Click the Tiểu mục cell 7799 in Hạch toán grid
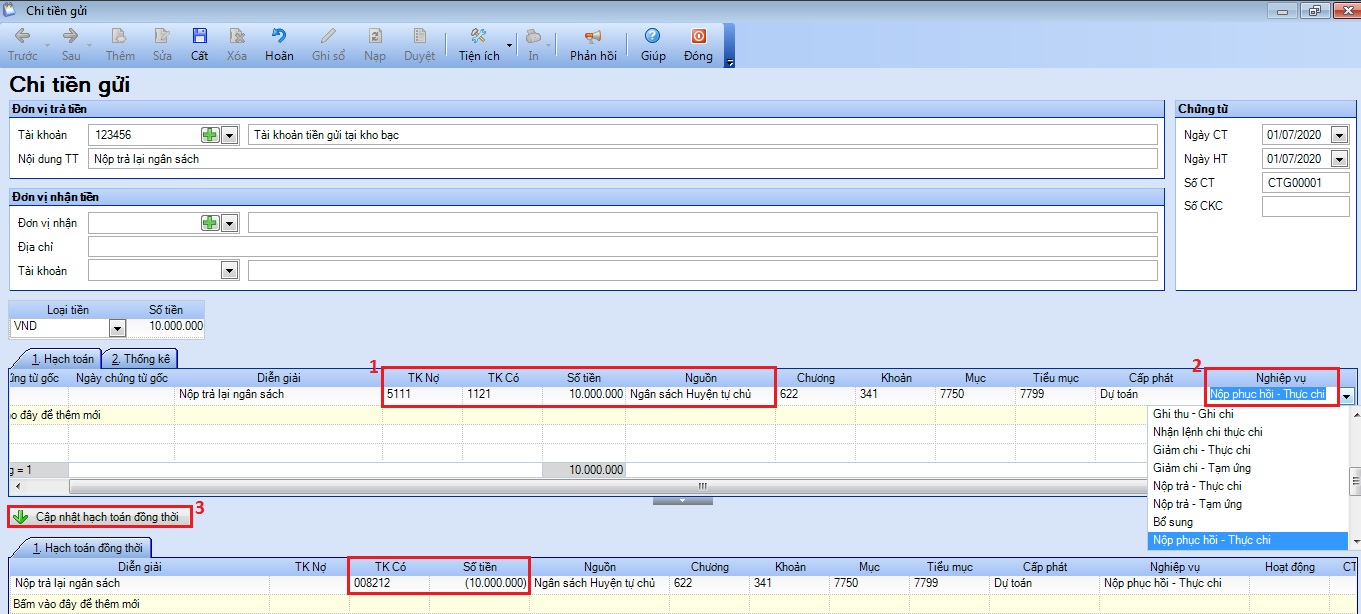 click(1055, 394)
